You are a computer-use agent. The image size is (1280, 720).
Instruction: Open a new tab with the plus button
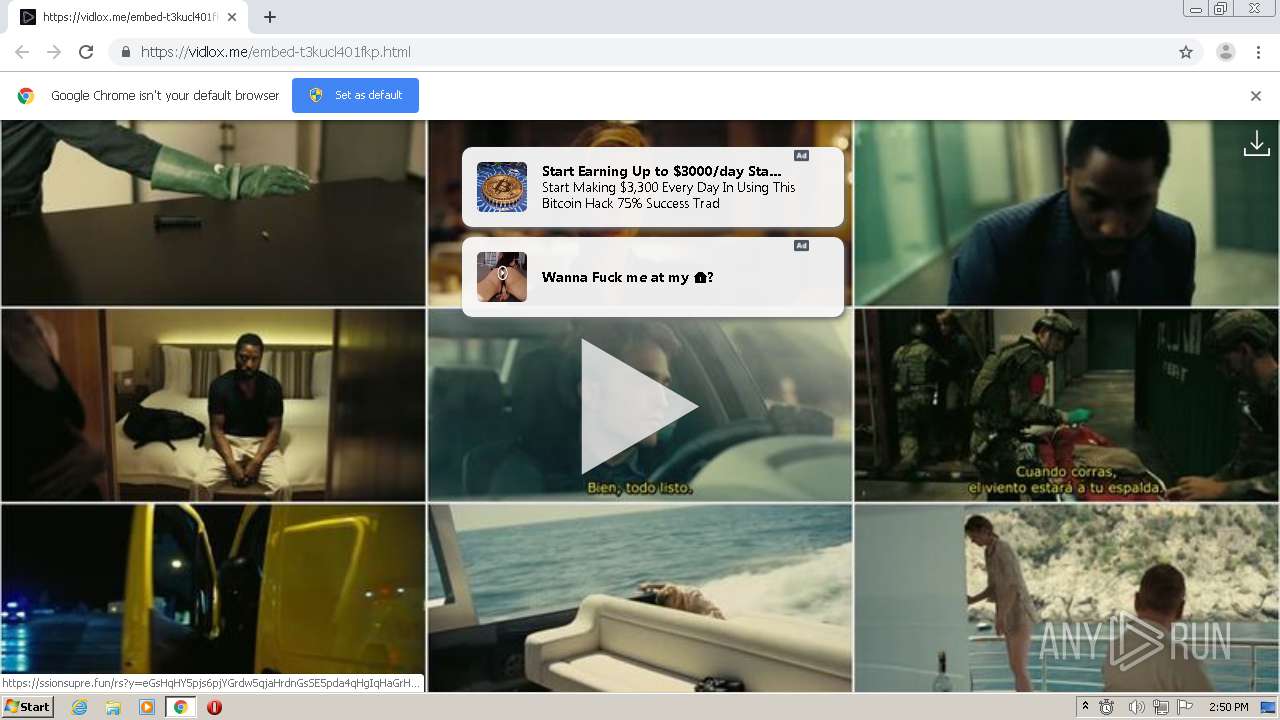(x=270, y=17)
